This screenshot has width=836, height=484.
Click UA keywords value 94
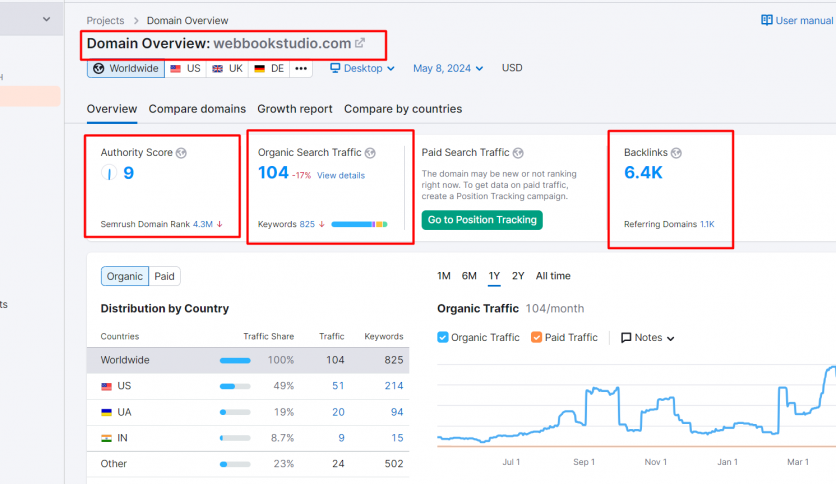tap(397, 412)
